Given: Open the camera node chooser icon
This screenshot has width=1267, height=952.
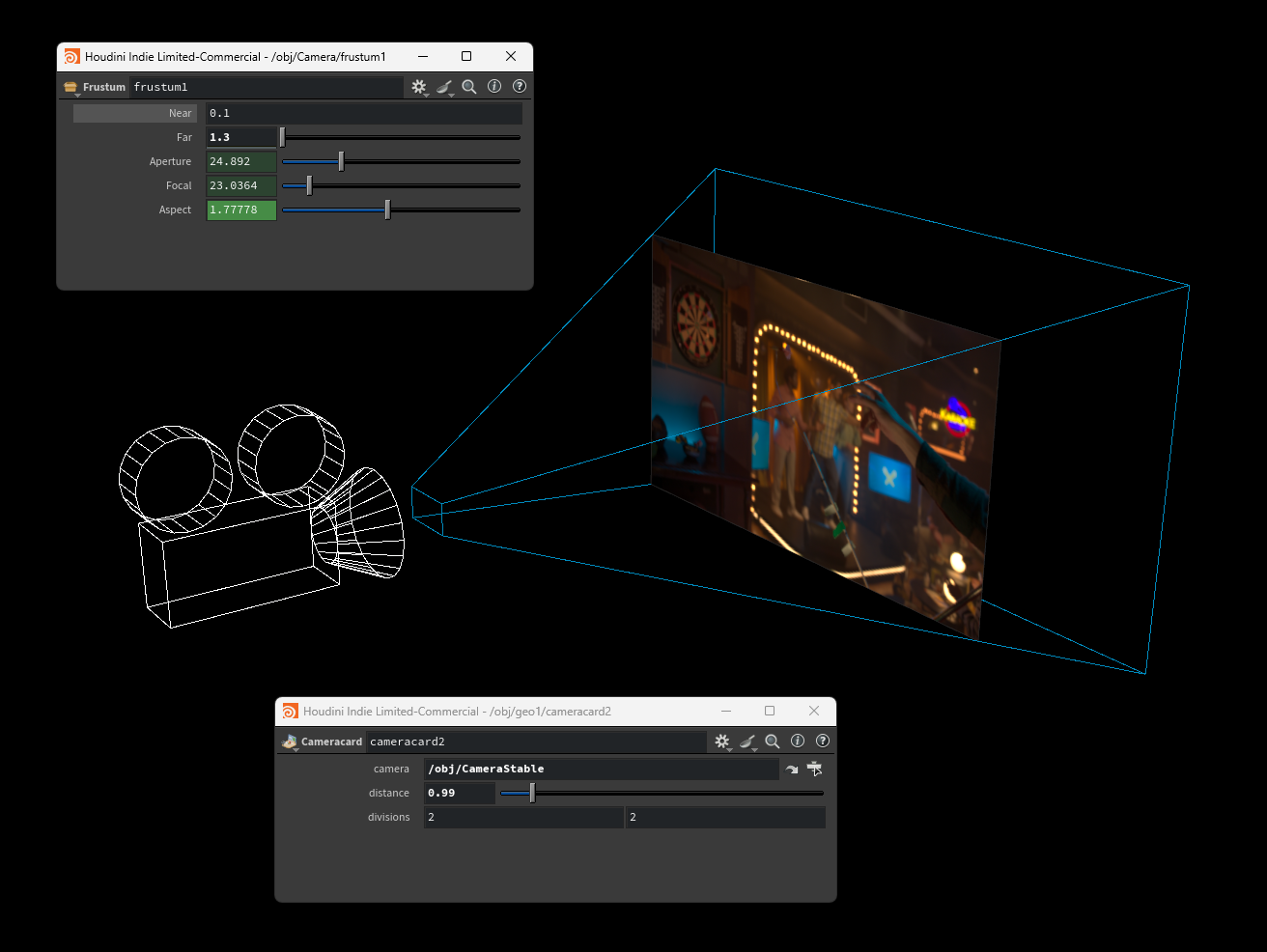Looking at the screenshot, I should [x=815, y=770].
